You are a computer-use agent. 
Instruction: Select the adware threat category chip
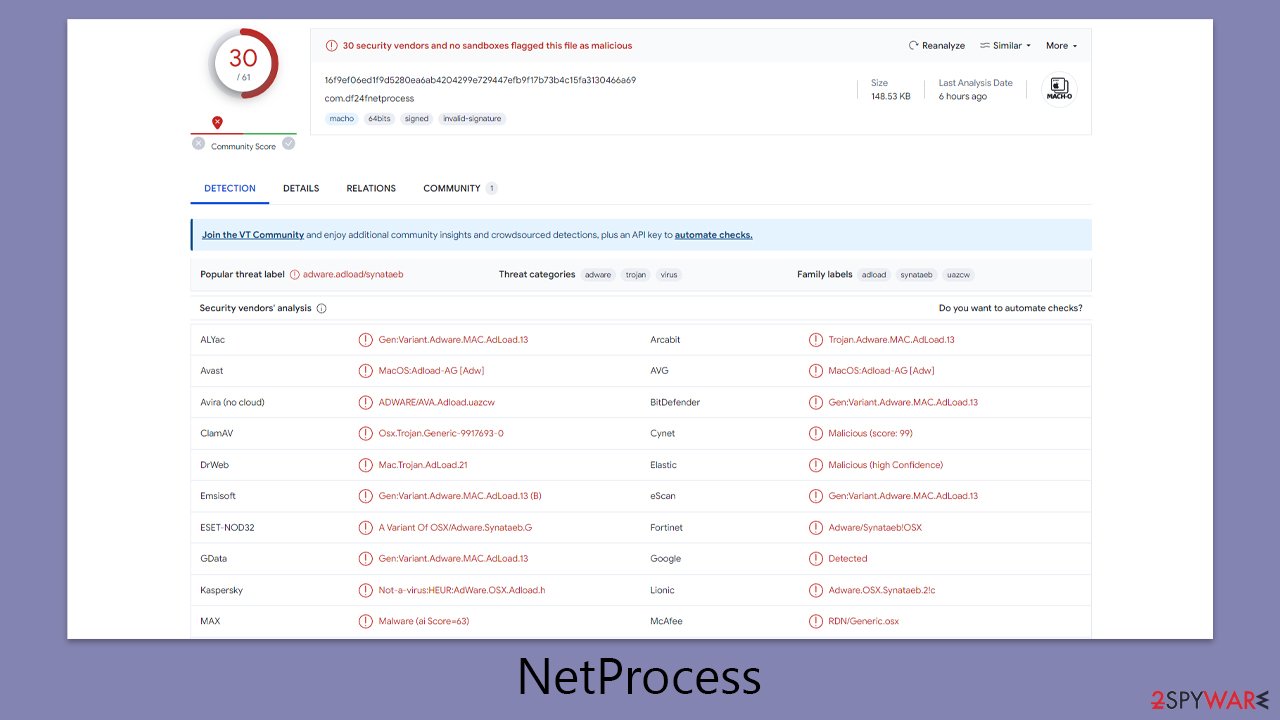point(597,274)
